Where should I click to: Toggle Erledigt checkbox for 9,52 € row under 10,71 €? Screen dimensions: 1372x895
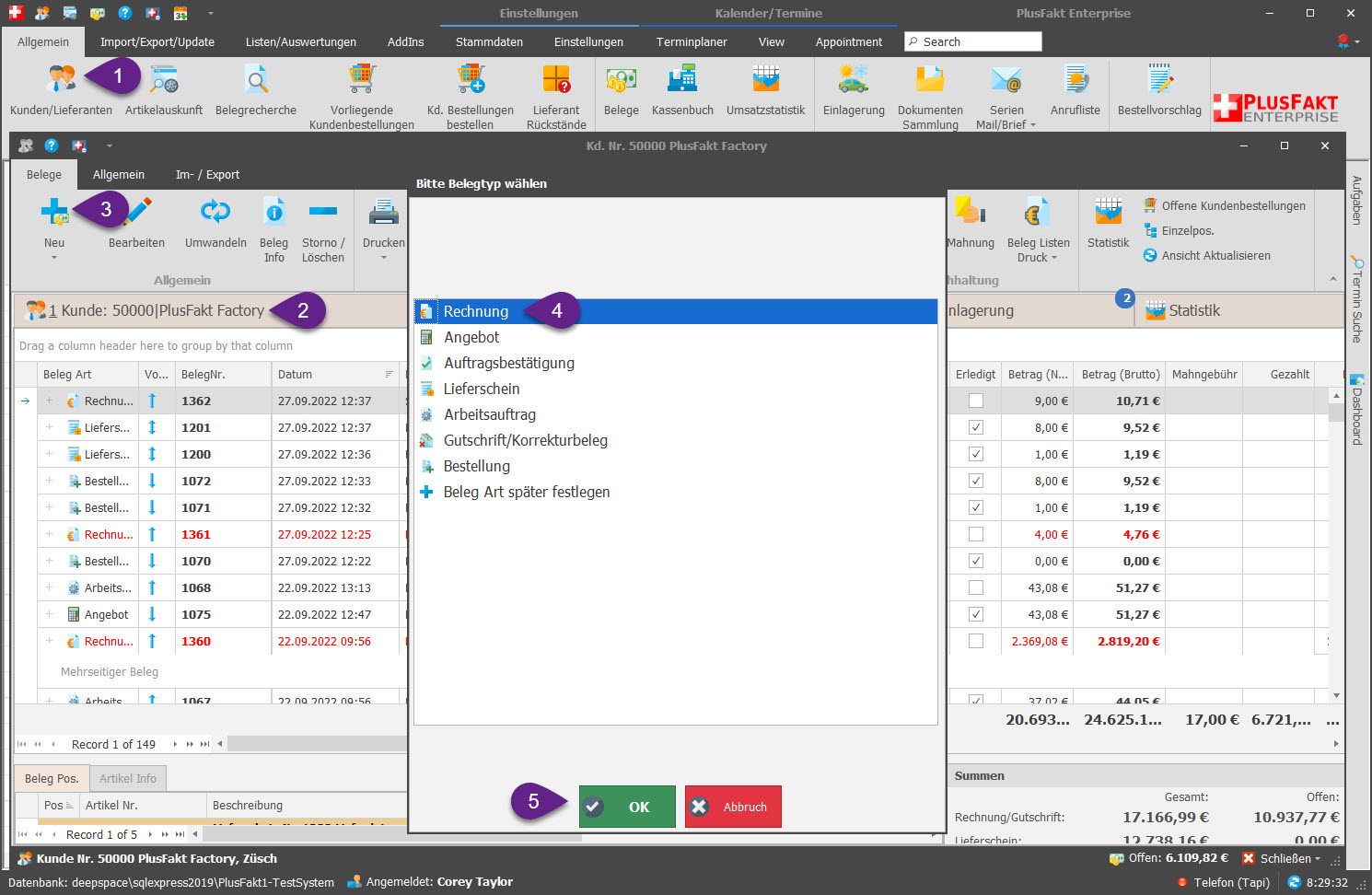coord(976,427)
